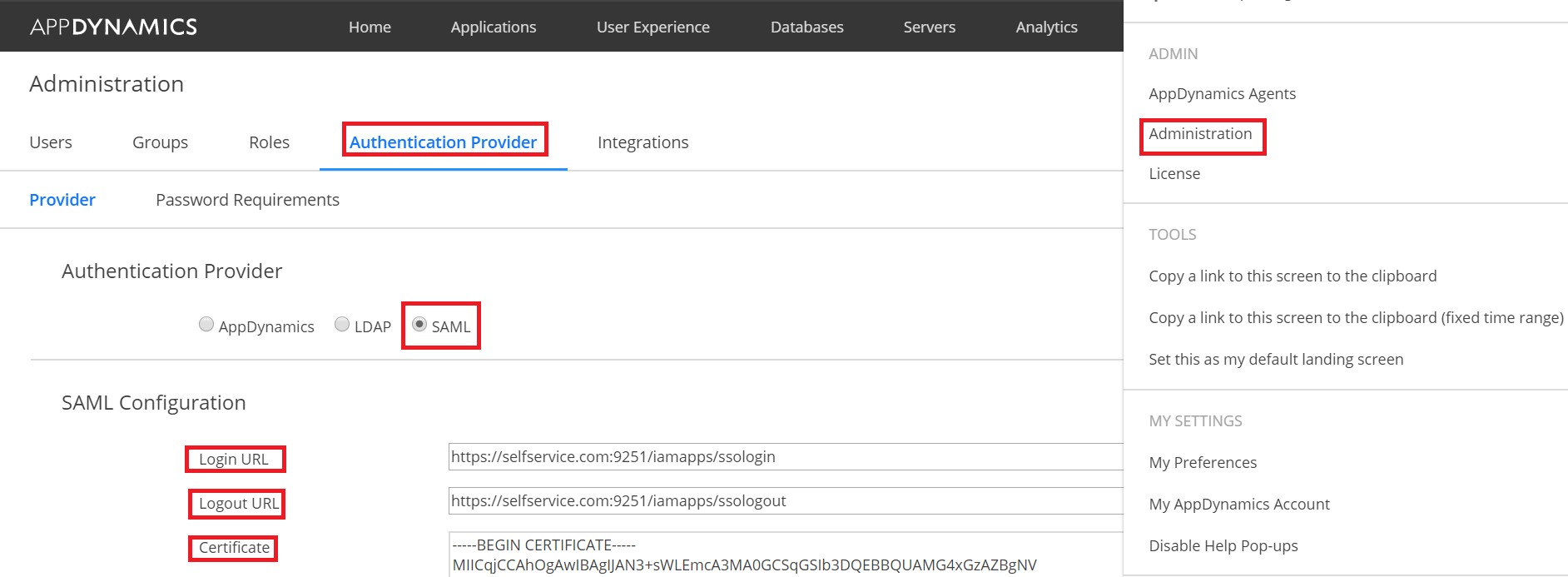Go to the Analytics section
1568x577 pixels.
(x=1046, y=27)
